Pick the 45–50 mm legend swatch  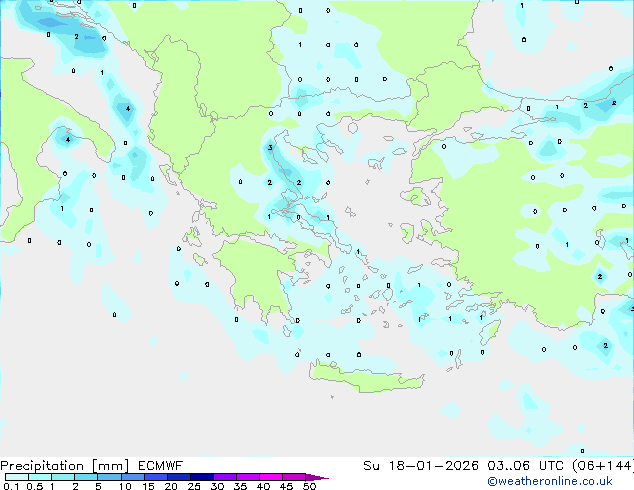(x=294, y=477)
